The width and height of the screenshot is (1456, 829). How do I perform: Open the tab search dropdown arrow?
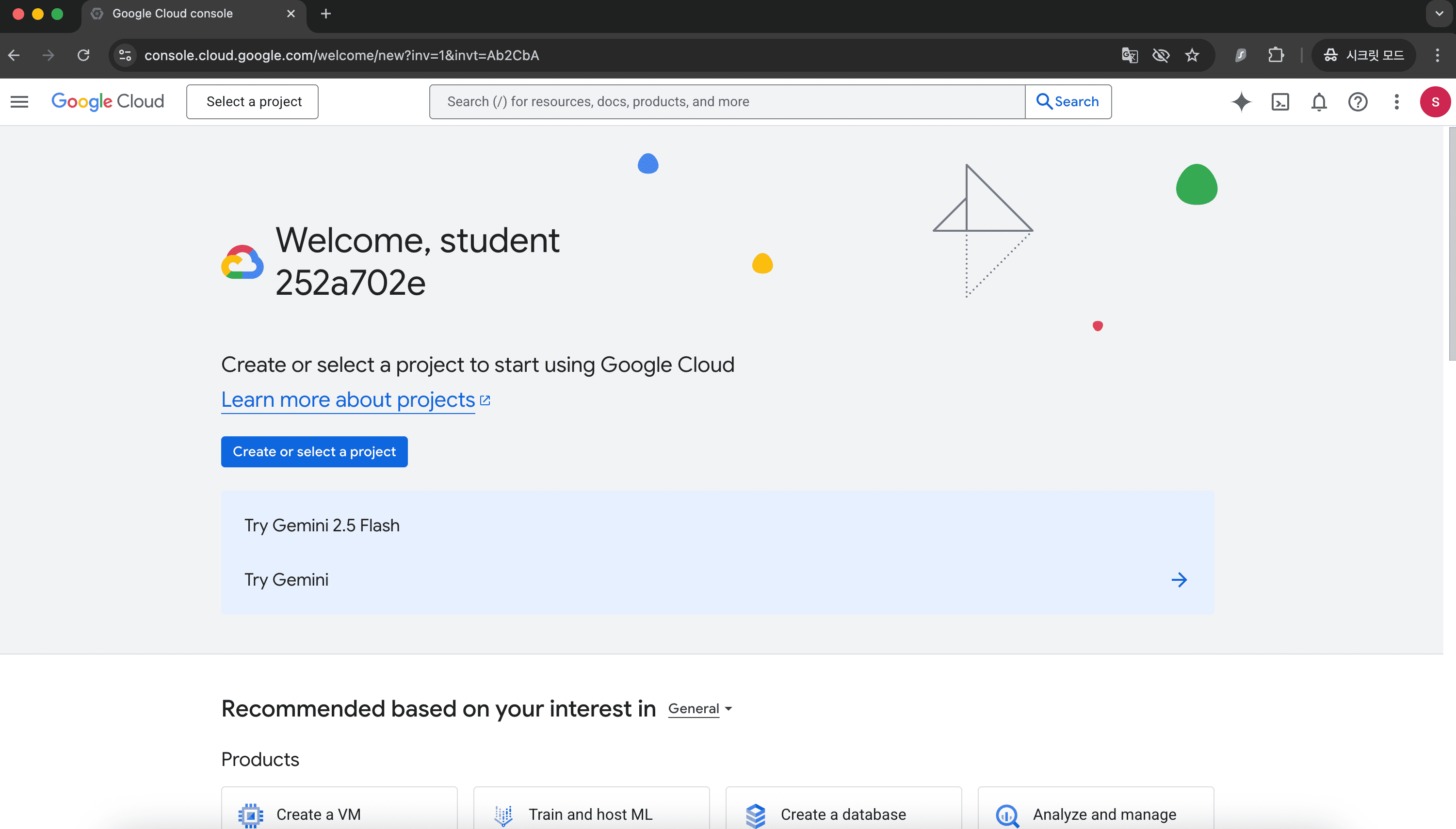(1439, 14)
